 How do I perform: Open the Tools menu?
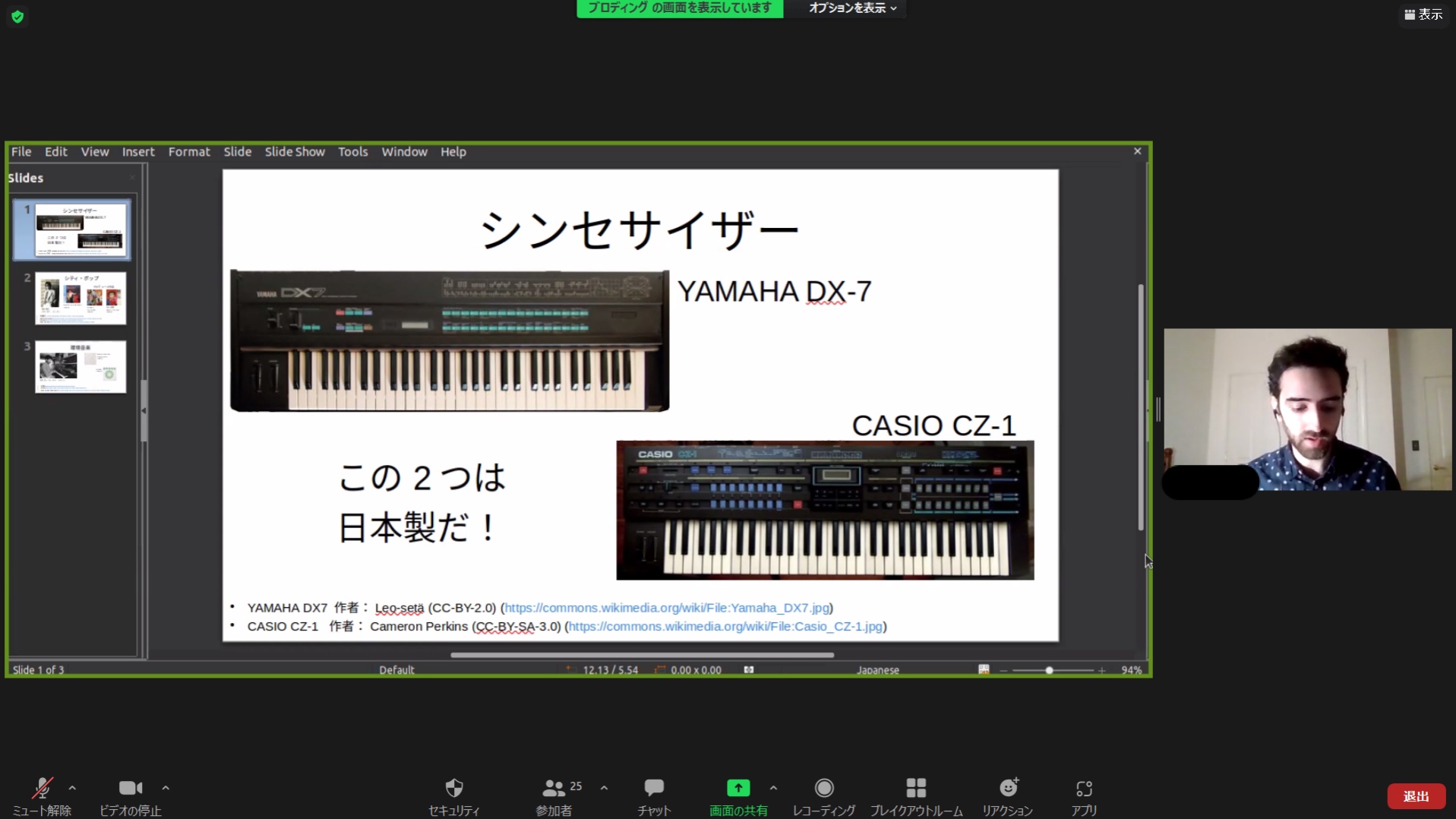352,152
